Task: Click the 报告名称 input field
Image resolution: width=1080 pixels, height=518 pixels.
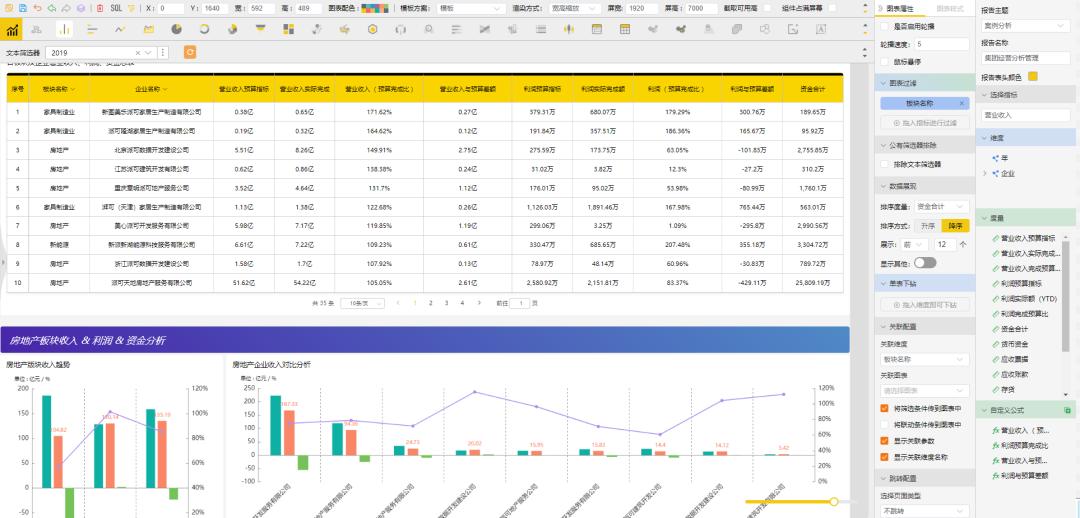Action: click(1026, 58)
